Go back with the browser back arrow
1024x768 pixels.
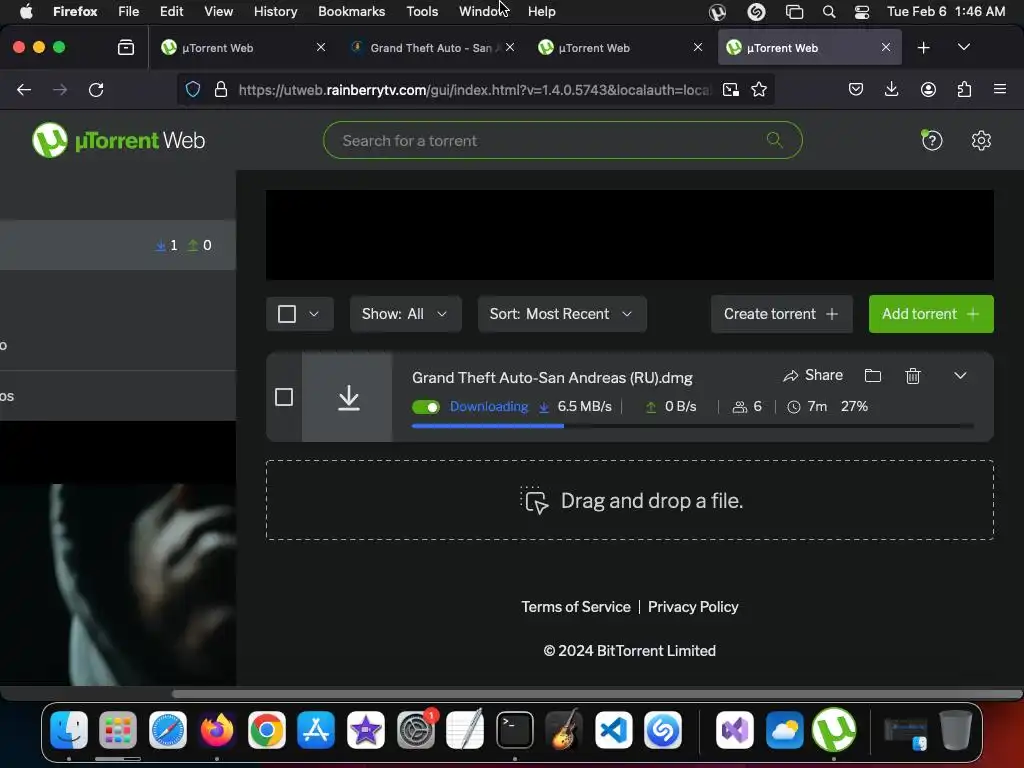click(x=24, y=89)
